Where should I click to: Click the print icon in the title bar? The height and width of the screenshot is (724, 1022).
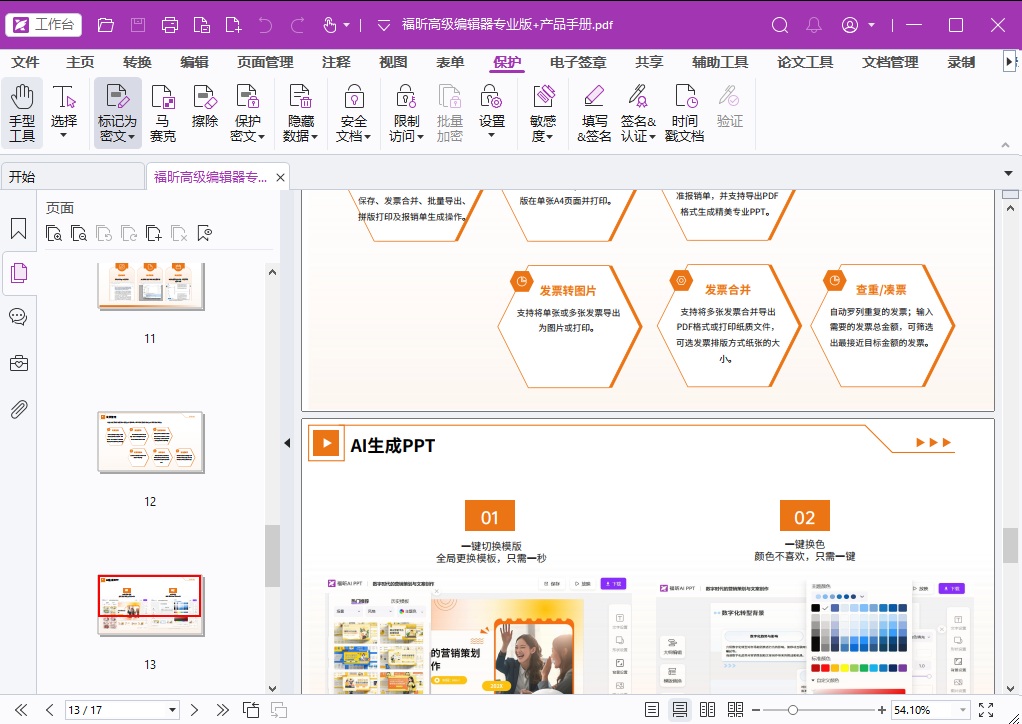[x=170, y=25]
